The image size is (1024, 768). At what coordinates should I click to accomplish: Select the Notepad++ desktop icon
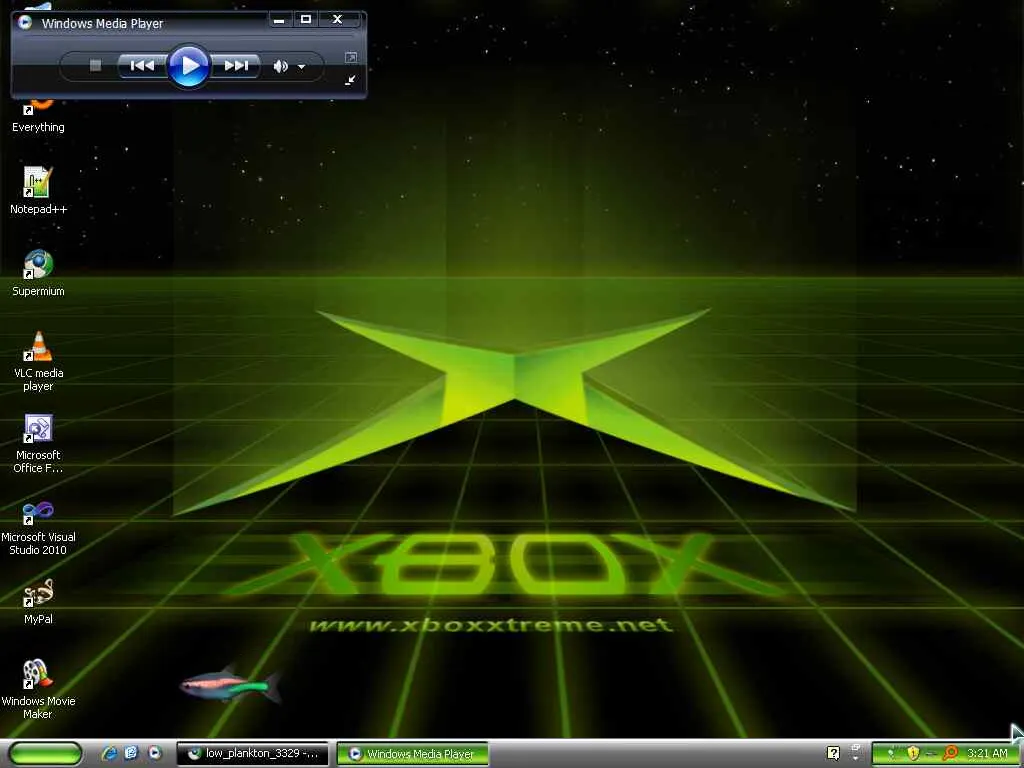tap(38, 191)
